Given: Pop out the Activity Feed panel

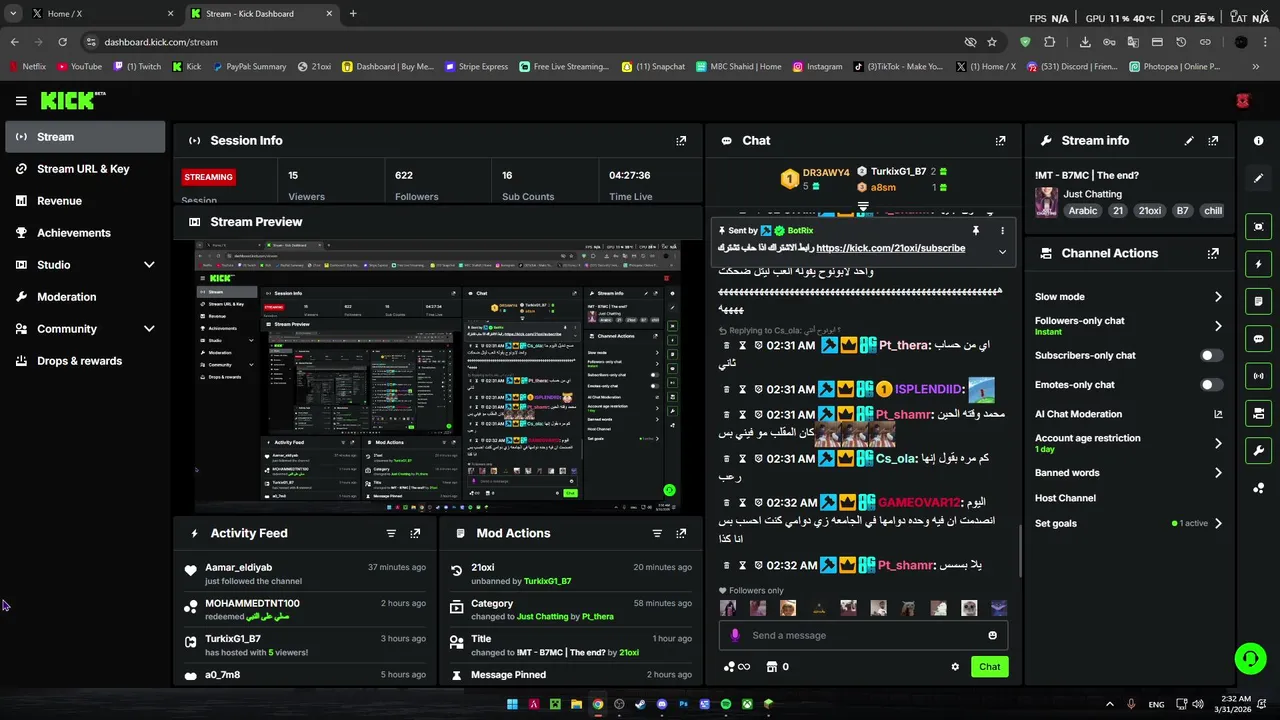Looking at the screenshot, I should [415, 534].
